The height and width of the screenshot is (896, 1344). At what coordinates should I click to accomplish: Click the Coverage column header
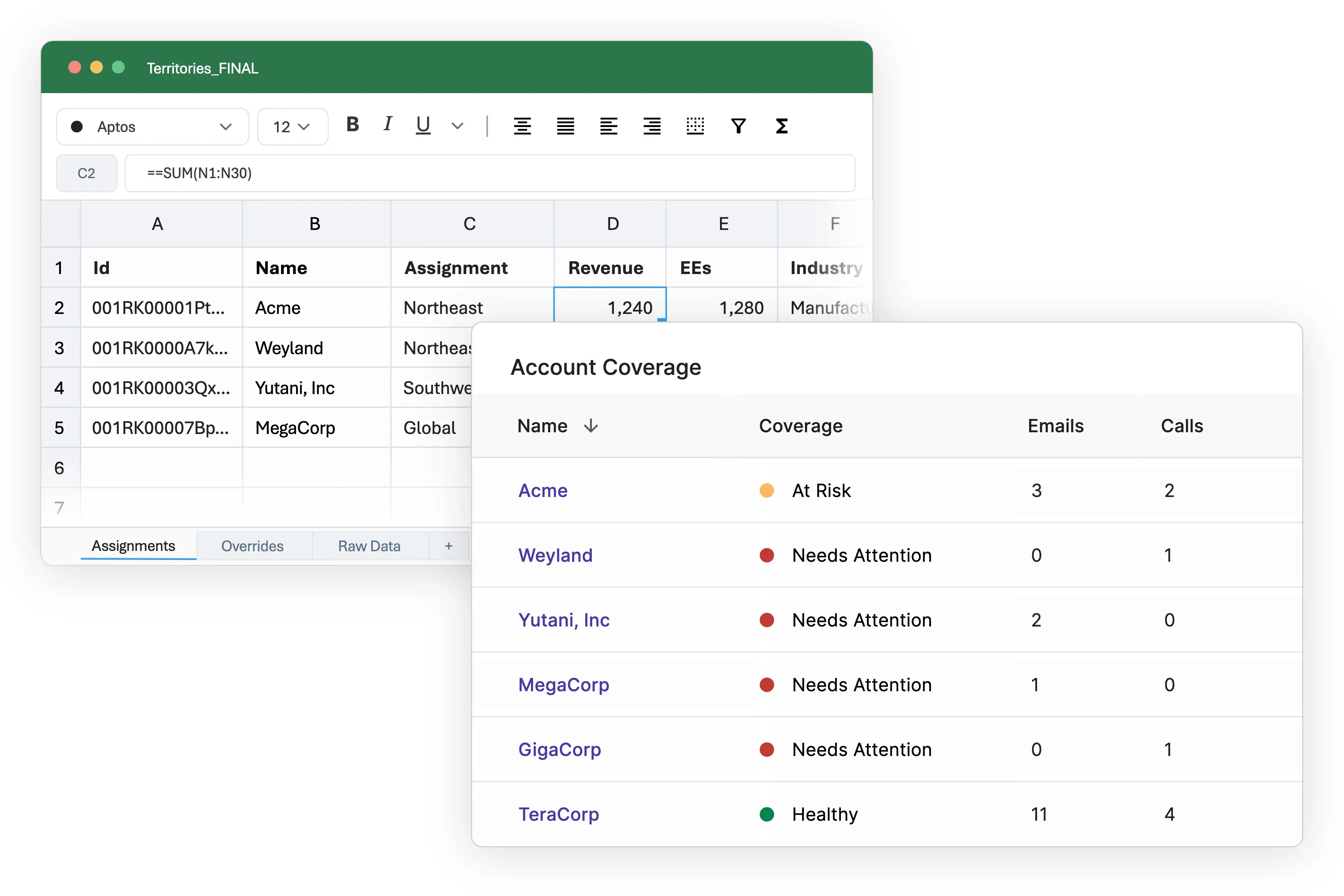(800, 426)
